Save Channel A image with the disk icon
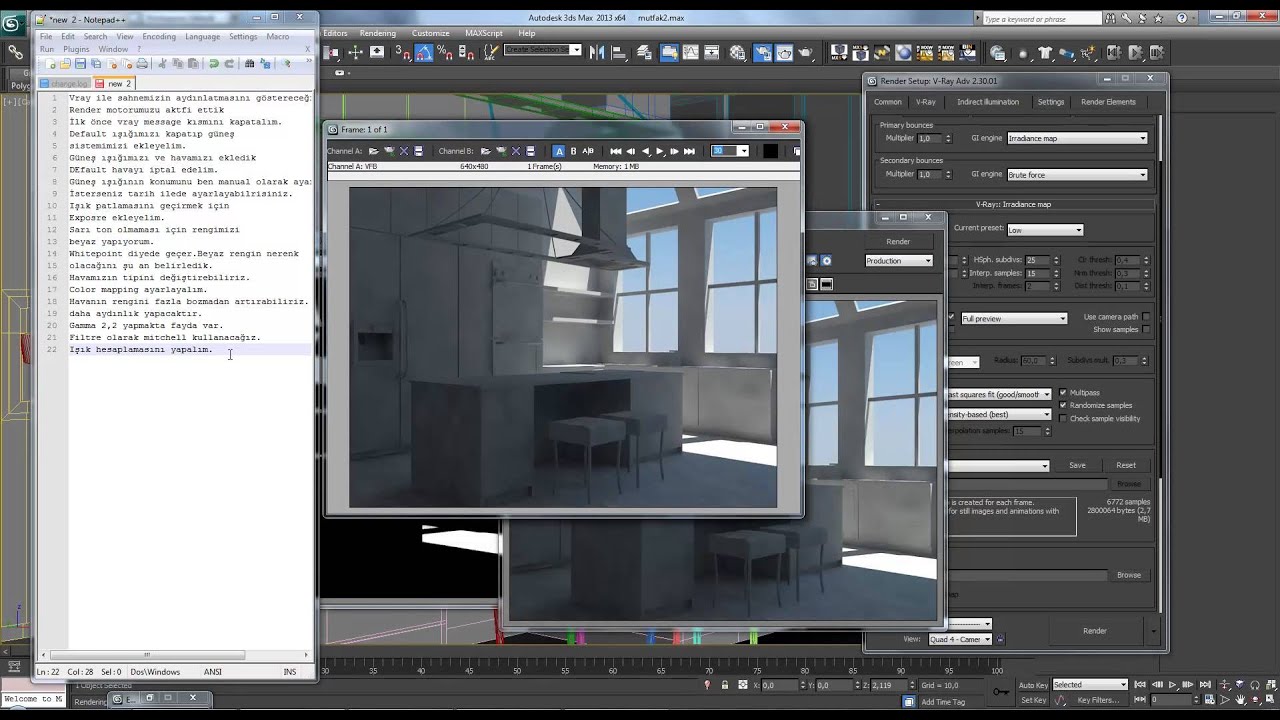 coord(418,151)
